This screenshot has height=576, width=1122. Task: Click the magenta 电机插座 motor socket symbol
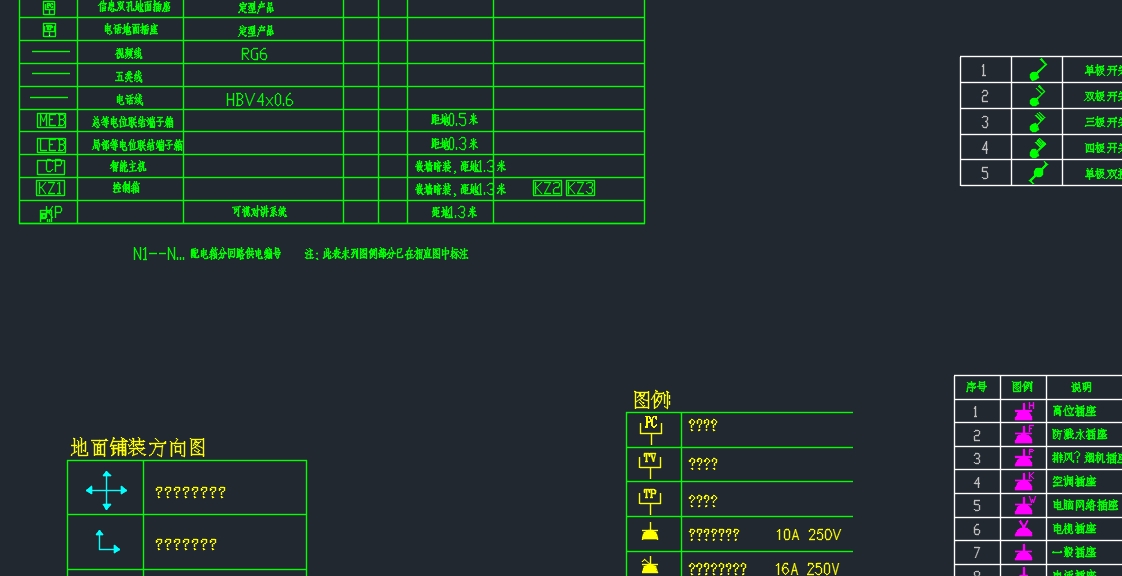point(1024,529)
